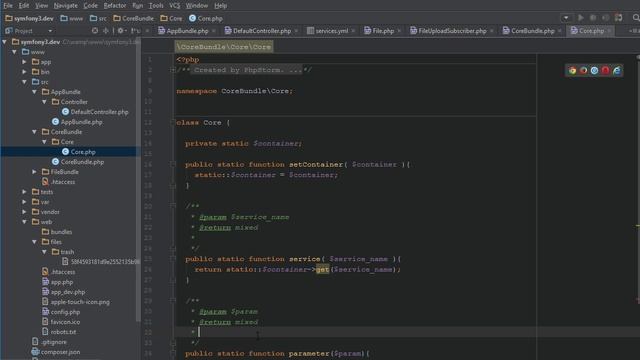Collapse the AppBundle folder
The image size is (640, 360).
[x=35, y=92]
